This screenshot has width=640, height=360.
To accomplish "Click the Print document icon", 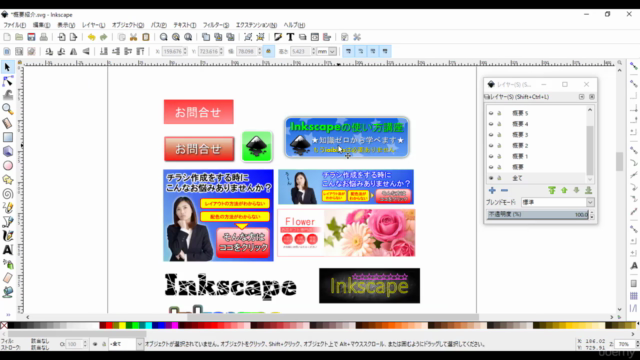I will click(x=44, y=37).
